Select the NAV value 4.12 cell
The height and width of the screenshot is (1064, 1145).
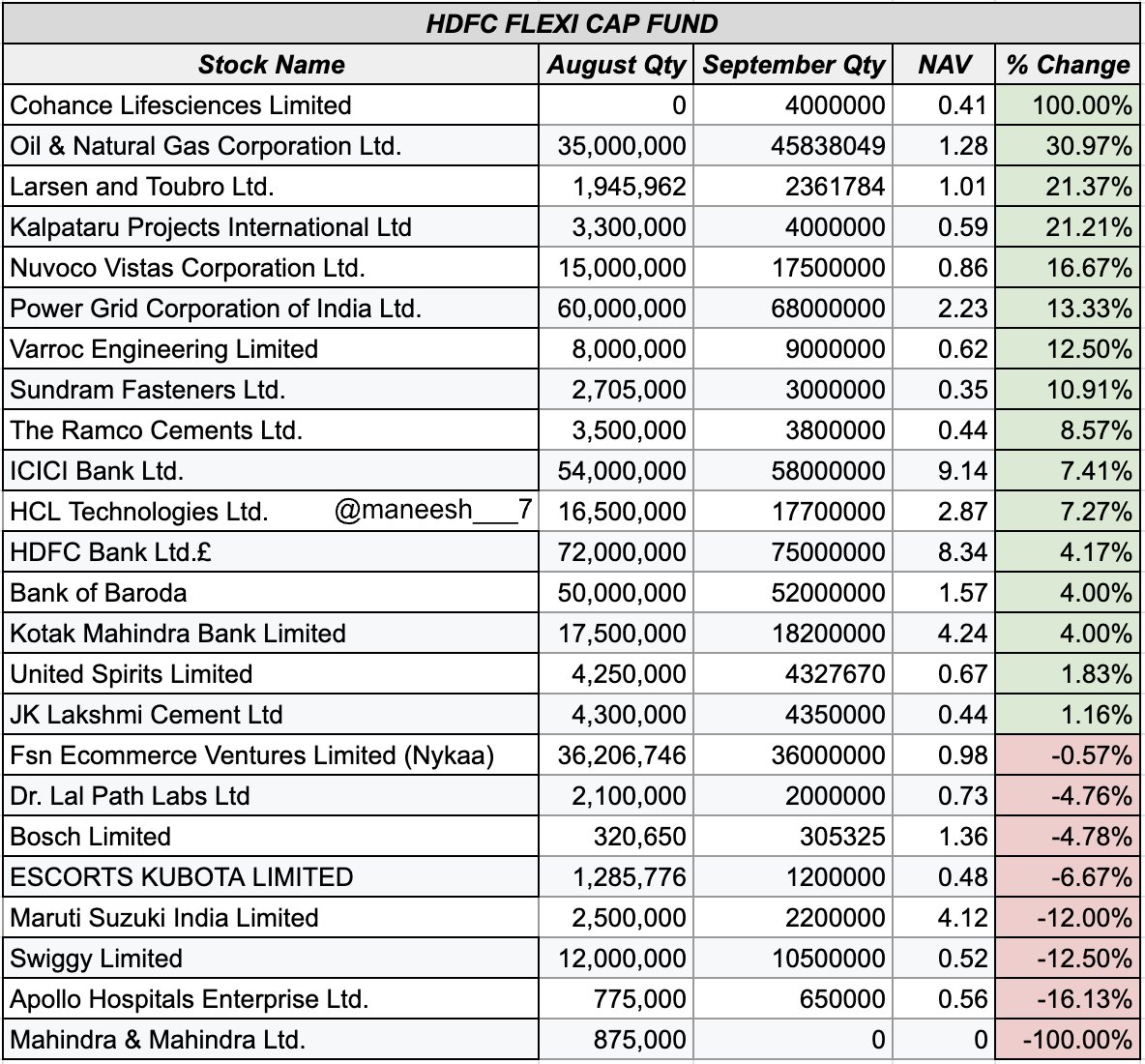[944, 917]
